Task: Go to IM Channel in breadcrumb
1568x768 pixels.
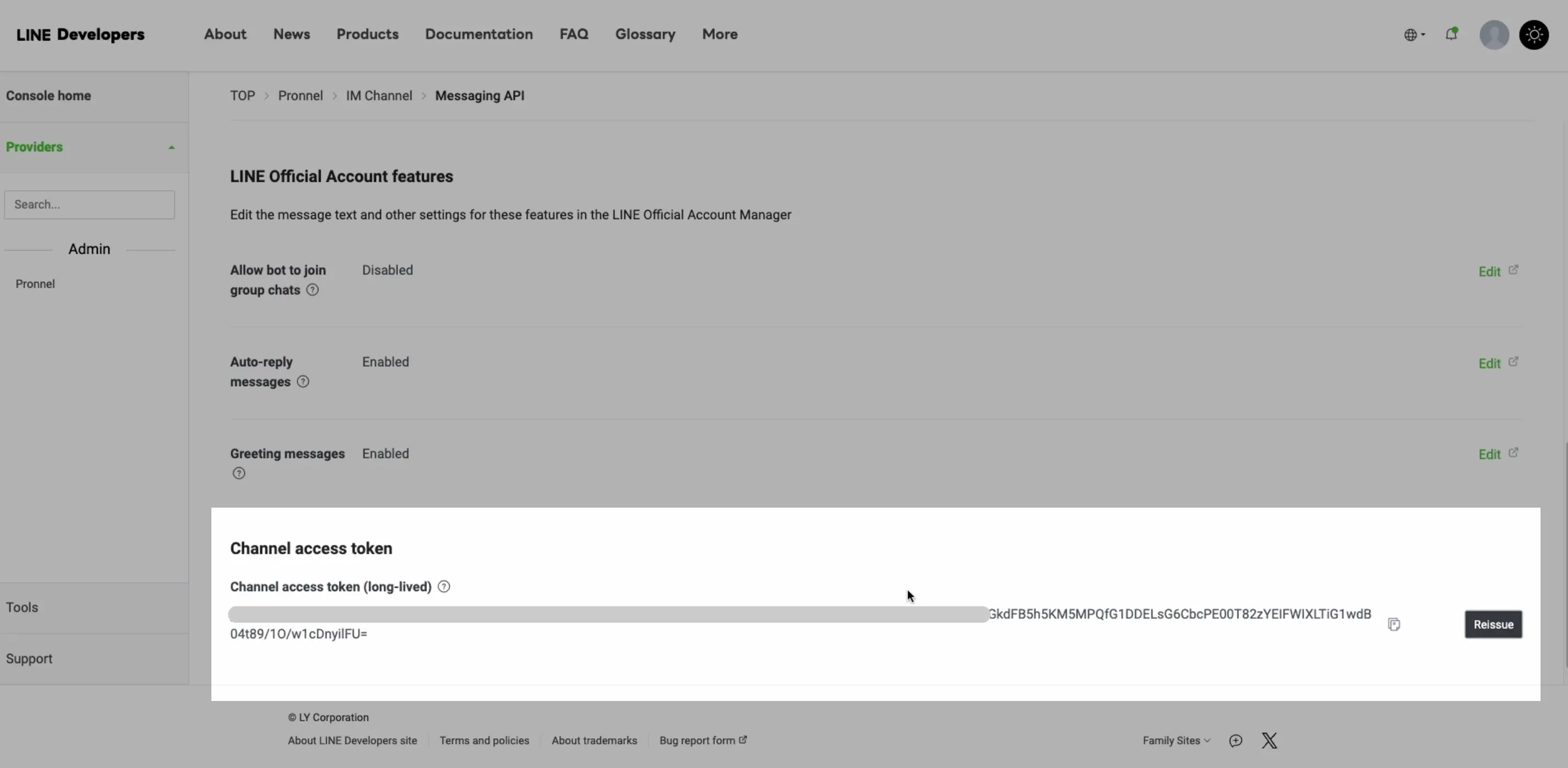Action: 379,96
